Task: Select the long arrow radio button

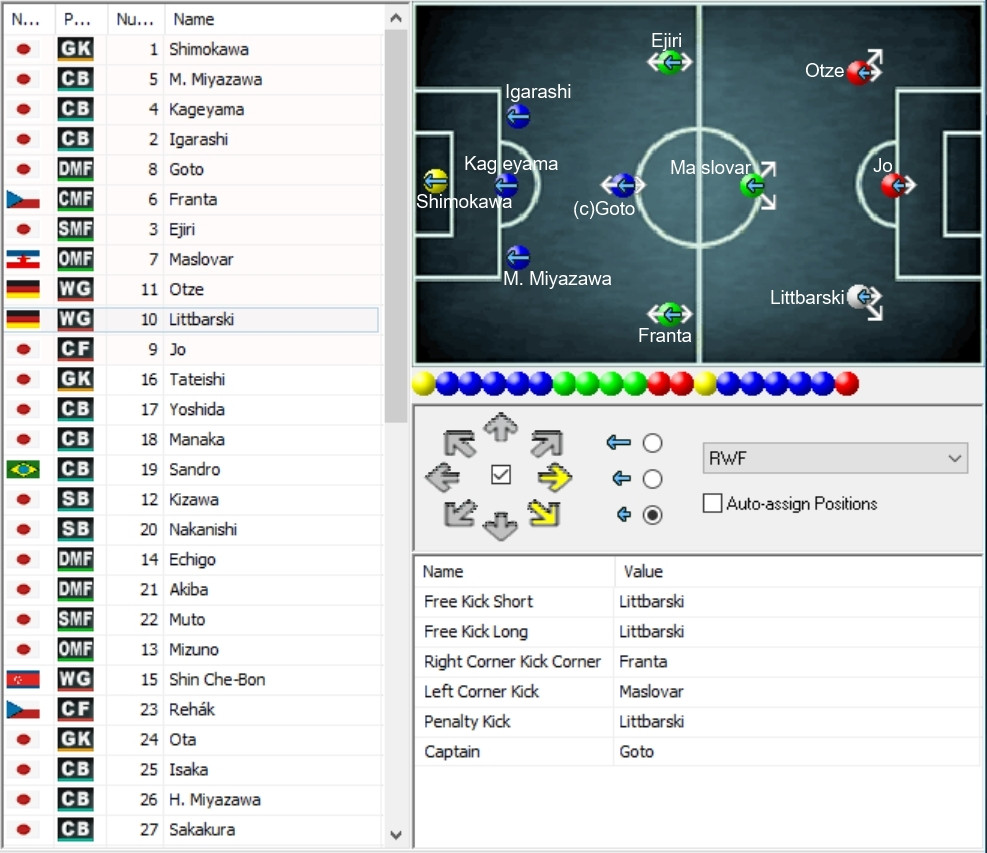Action: point(652,443)
